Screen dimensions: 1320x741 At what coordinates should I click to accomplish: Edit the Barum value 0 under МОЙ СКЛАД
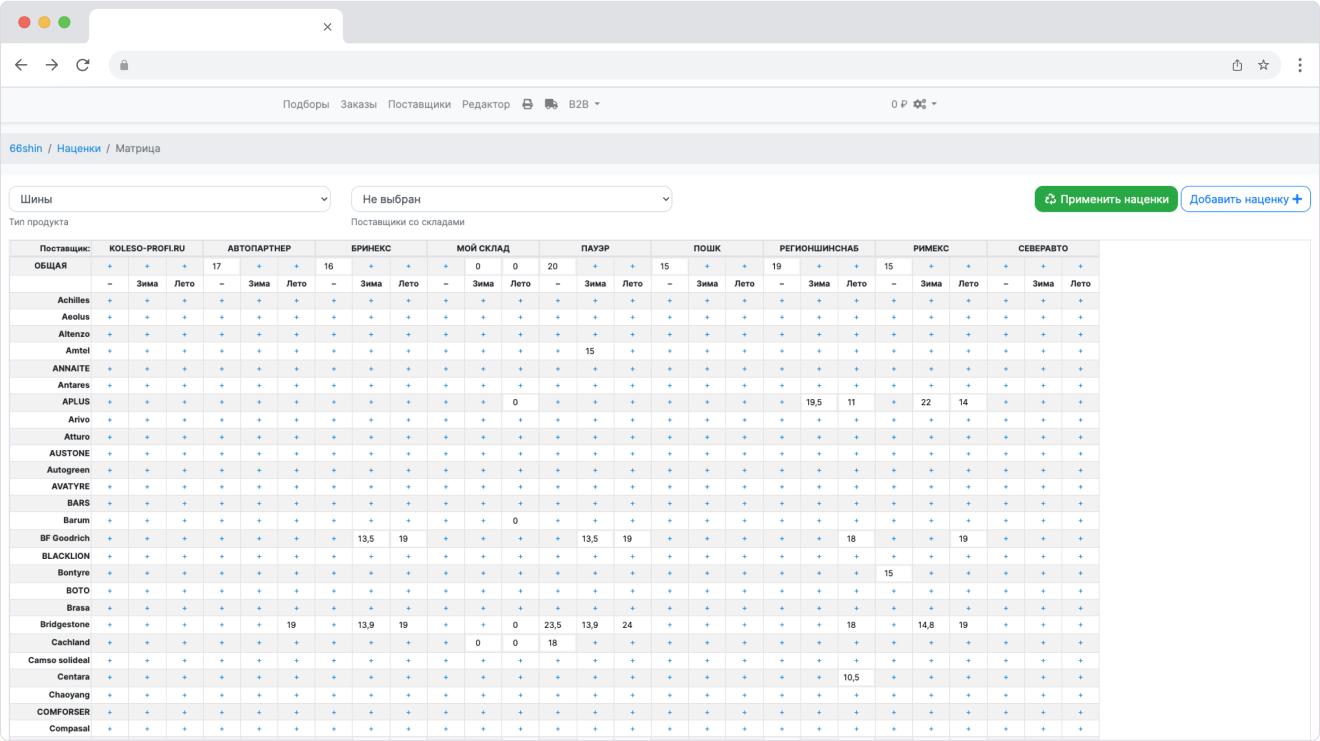click(x=520, y=521)
